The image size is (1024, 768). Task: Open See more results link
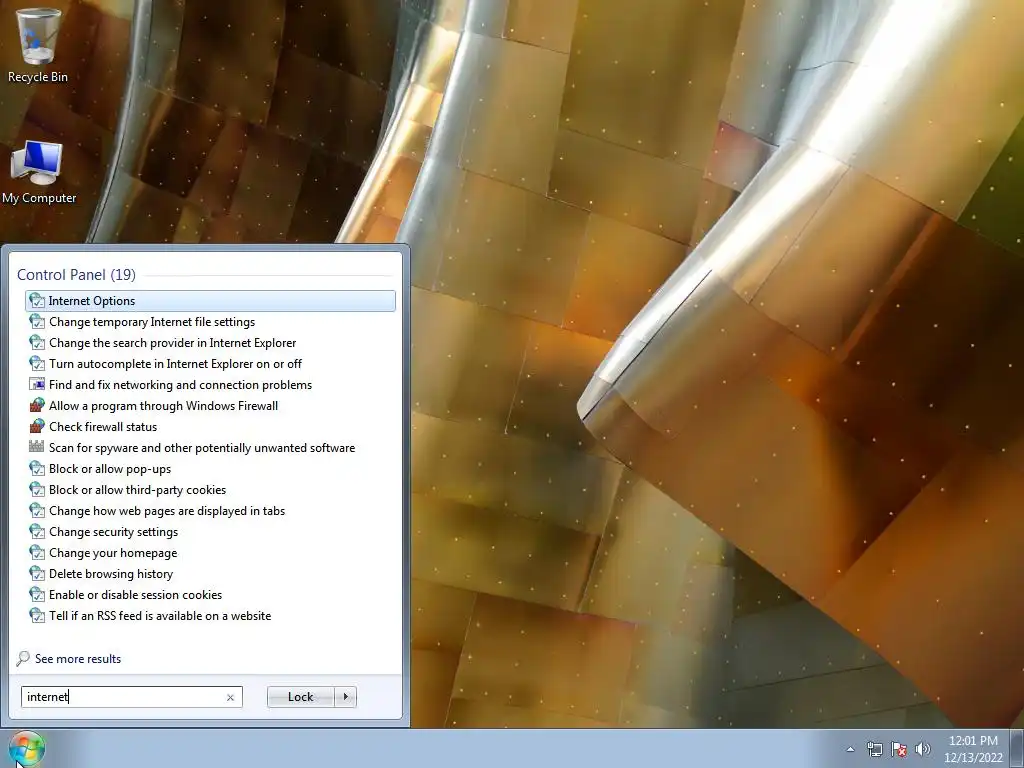point(78,658)
